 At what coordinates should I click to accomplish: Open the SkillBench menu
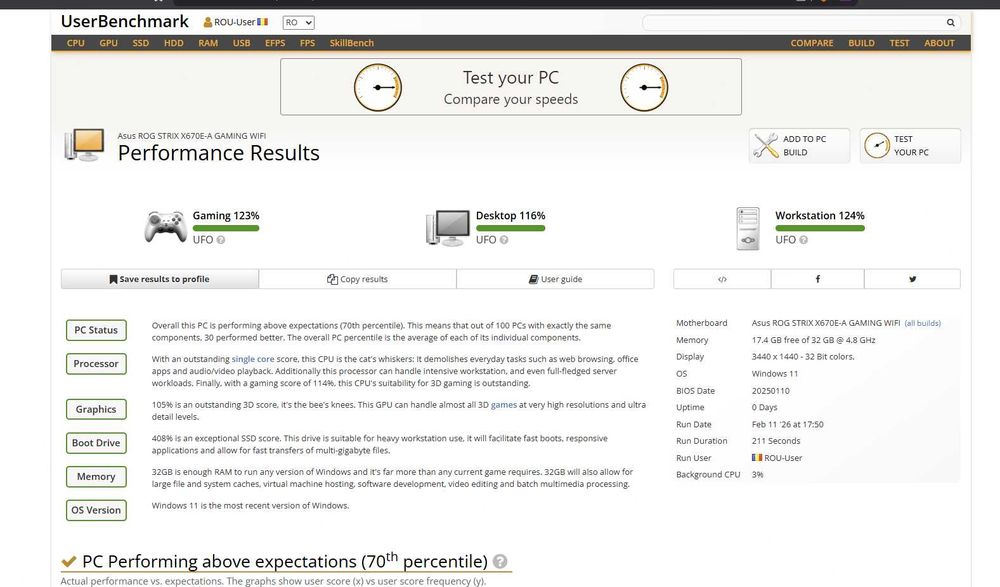tap(351, 43)
